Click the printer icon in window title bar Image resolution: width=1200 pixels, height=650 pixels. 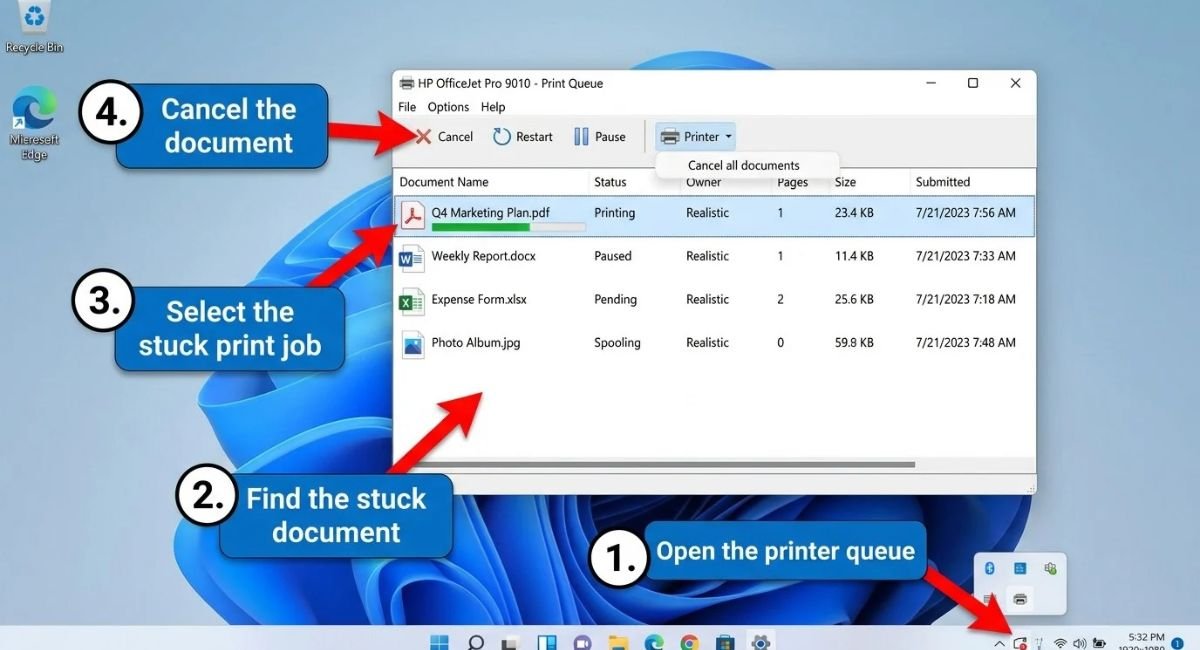point(407,83)
